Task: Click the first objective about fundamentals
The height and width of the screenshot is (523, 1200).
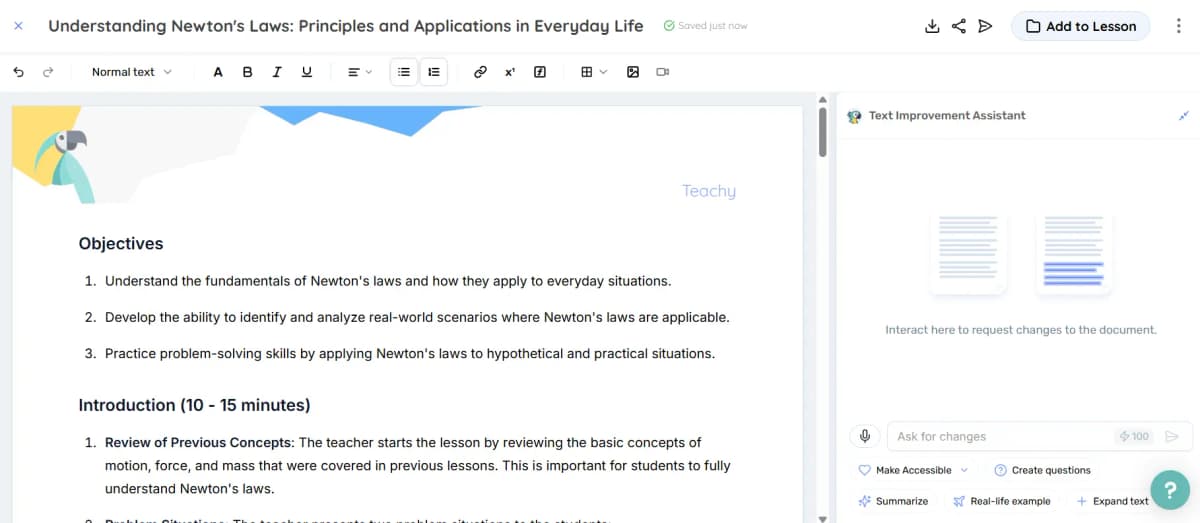Action: click(x=388, y=281)
